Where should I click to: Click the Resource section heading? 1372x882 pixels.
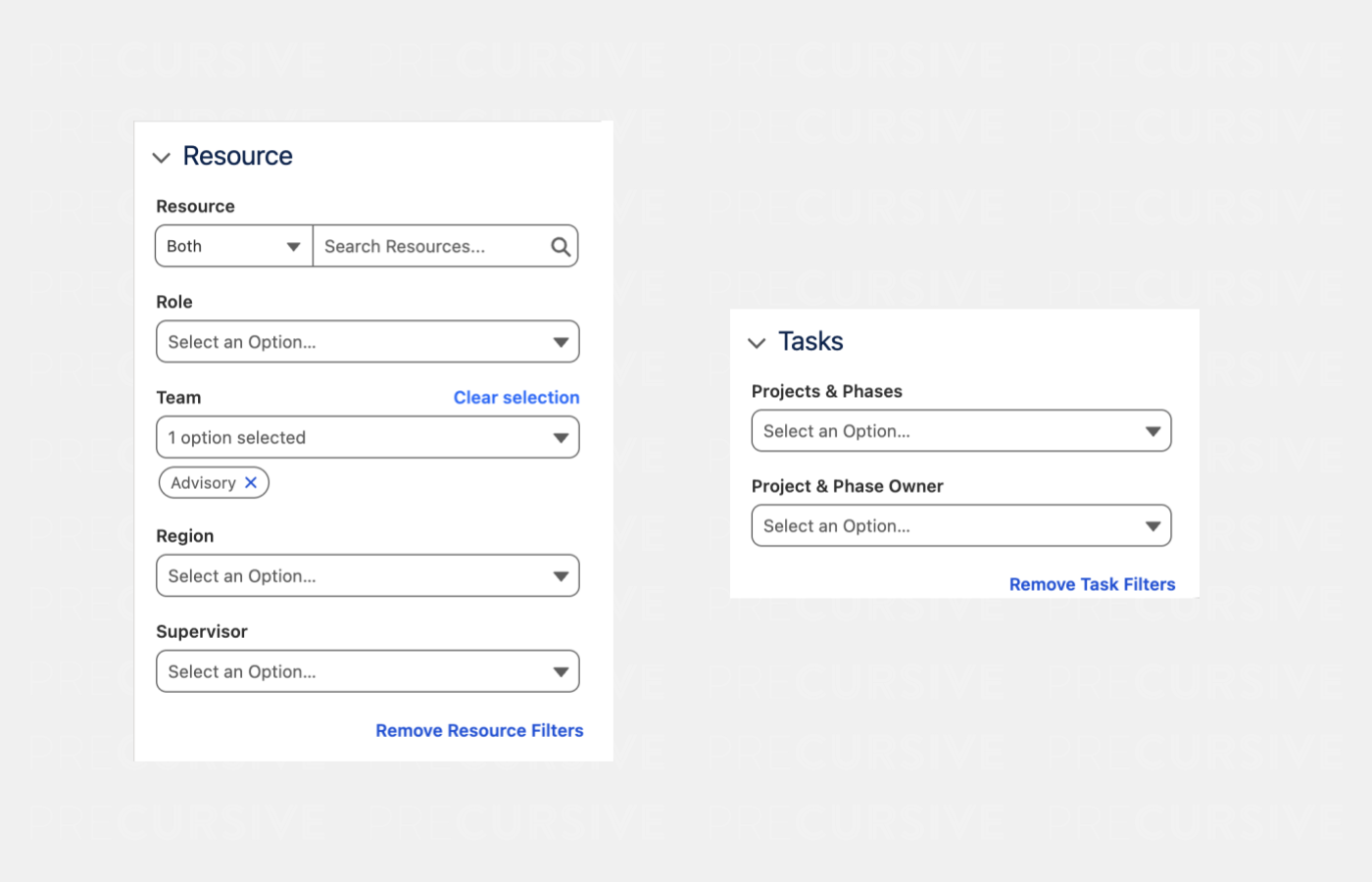(238, 156)
